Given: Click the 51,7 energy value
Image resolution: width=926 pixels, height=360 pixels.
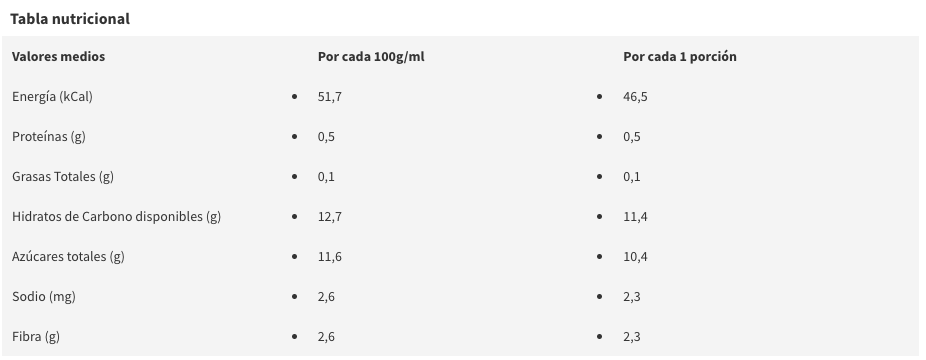Looking at the screenshot, I should (330, 97).
